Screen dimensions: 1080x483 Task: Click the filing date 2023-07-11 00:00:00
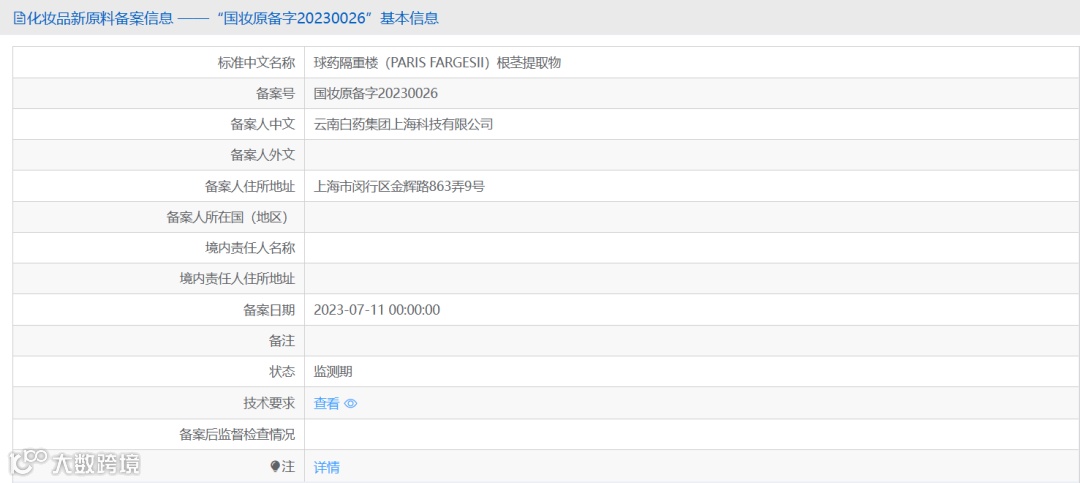point(377,310)
